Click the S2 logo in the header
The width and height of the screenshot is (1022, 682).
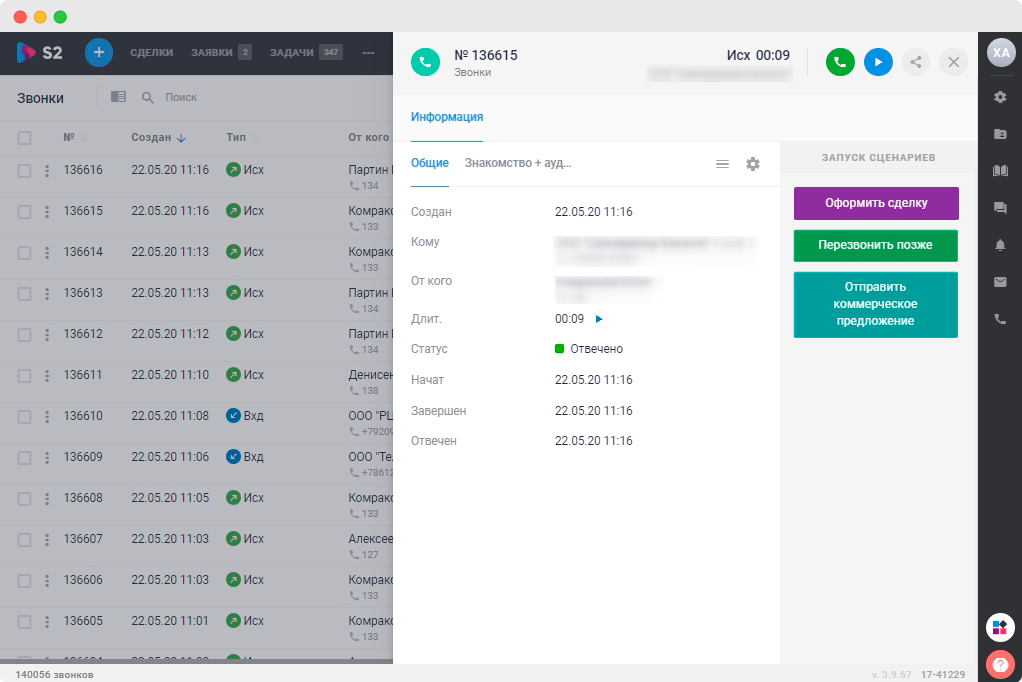click(39, 53)
